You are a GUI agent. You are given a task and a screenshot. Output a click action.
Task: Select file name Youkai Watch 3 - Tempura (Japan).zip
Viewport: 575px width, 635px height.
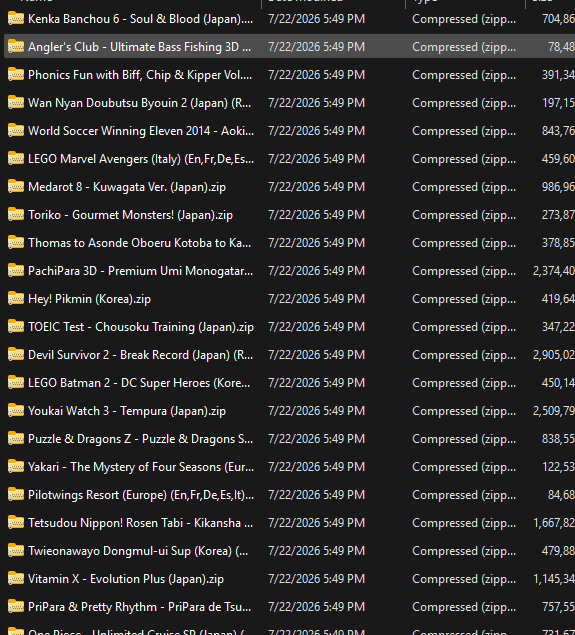127,411
